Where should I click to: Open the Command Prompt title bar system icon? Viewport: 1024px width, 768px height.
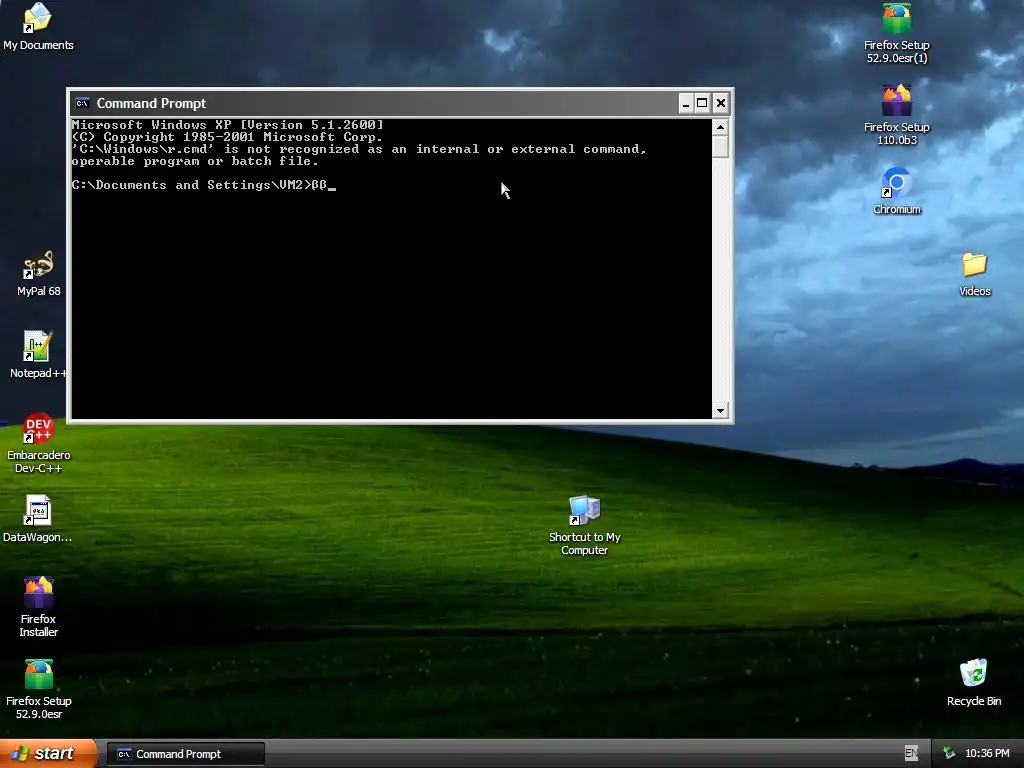pos(82,103)
